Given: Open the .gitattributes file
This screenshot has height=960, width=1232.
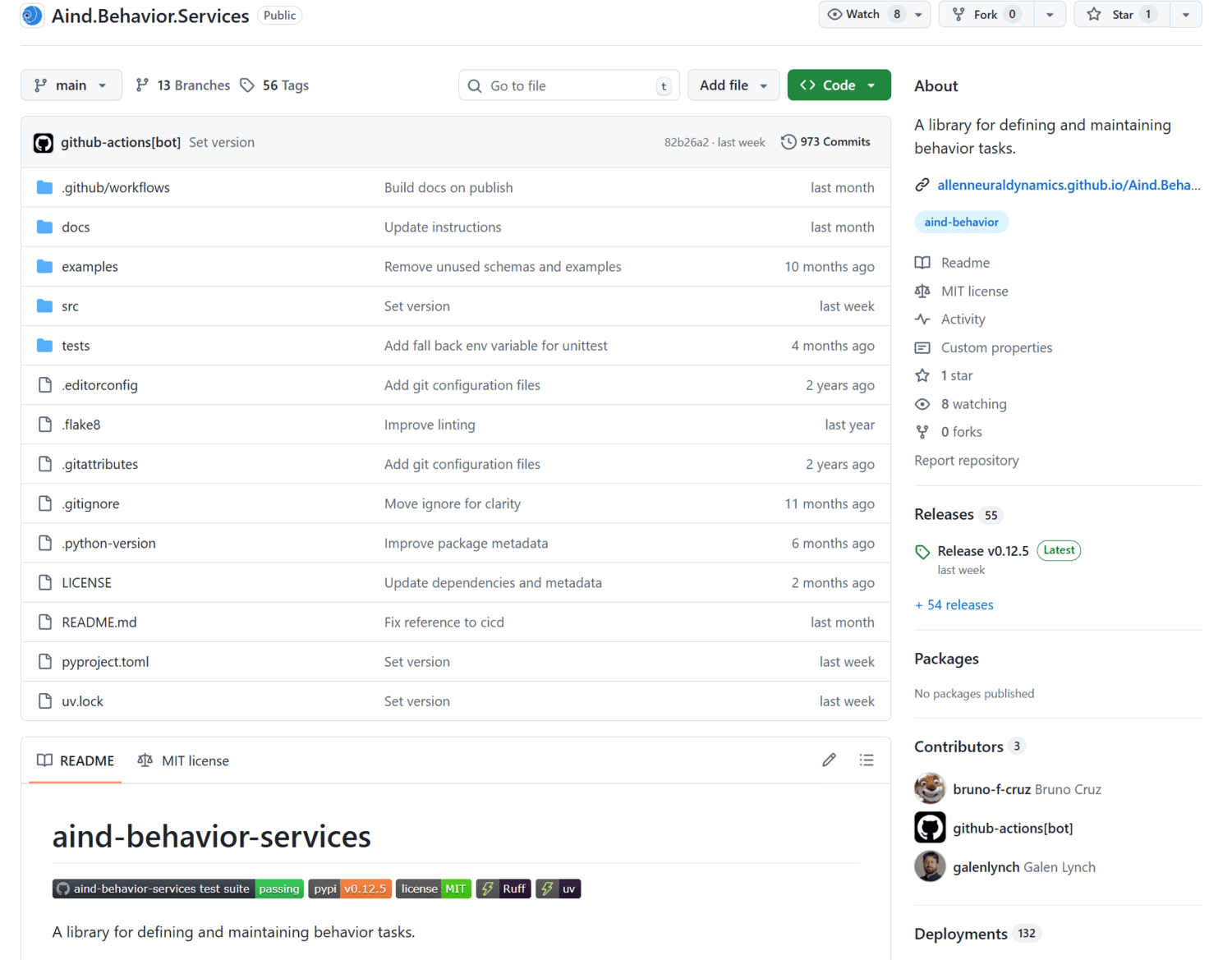Looking at the screenshot, I should tap(99, 464).
